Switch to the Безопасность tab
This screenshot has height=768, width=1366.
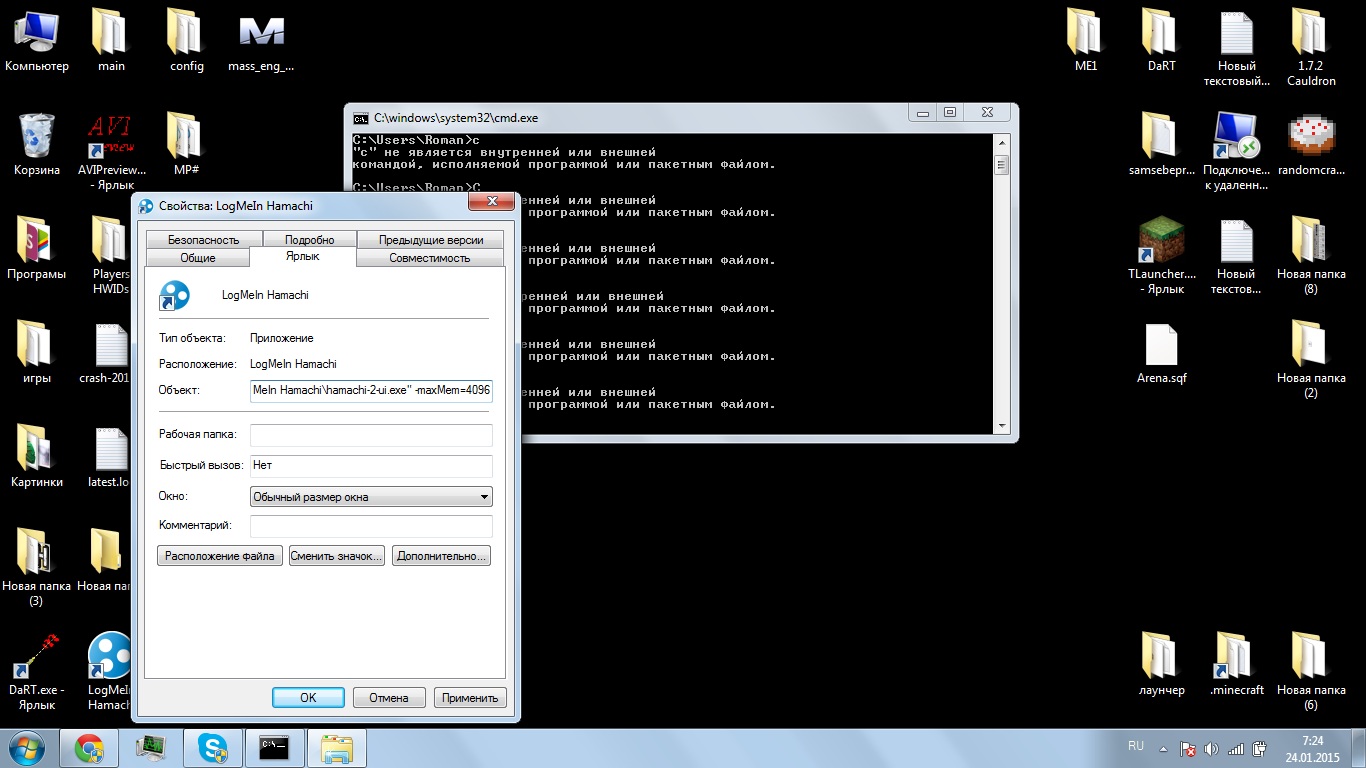(203, 240)
